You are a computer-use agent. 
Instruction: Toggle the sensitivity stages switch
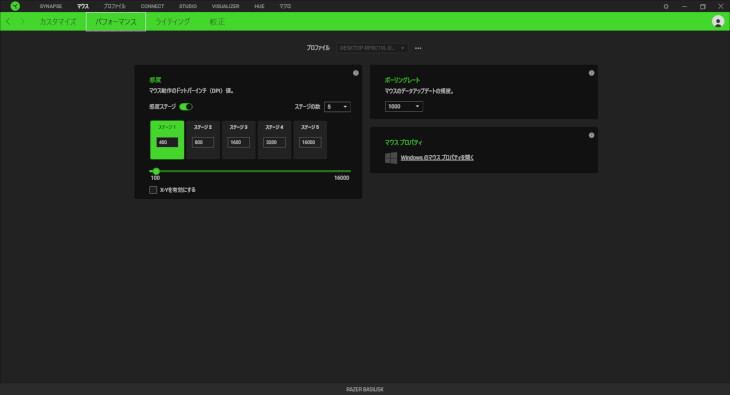coord(186,107)
